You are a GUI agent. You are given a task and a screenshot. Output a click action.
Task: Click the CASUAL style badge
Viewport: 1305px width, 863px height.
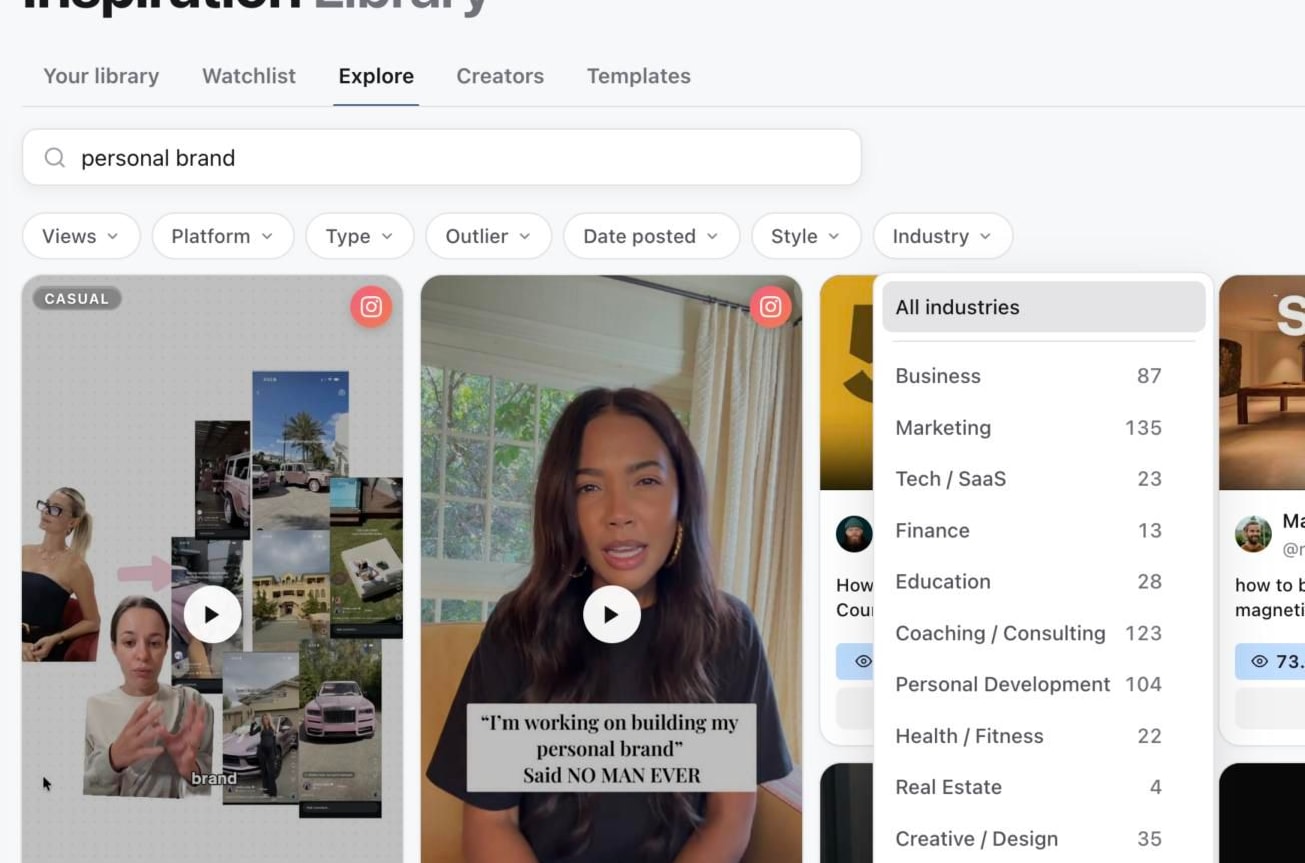pos(77,298)
